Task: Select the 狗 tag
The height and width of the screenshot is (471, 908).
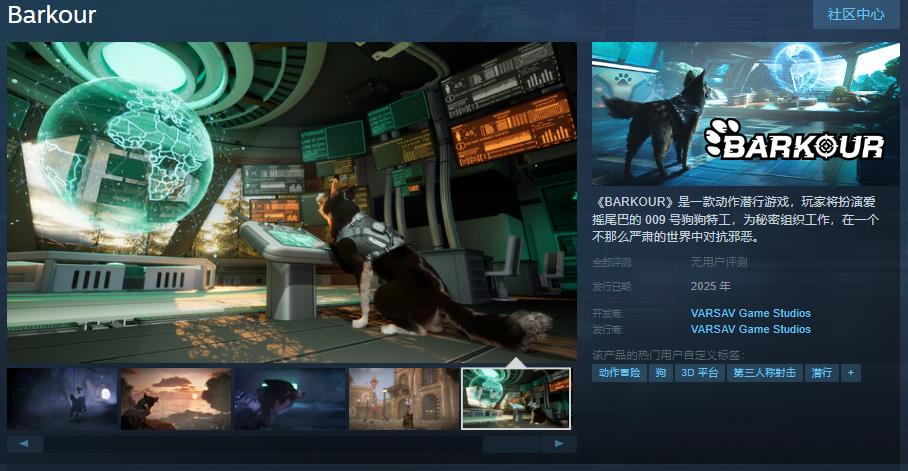Action: pos(660,372)
